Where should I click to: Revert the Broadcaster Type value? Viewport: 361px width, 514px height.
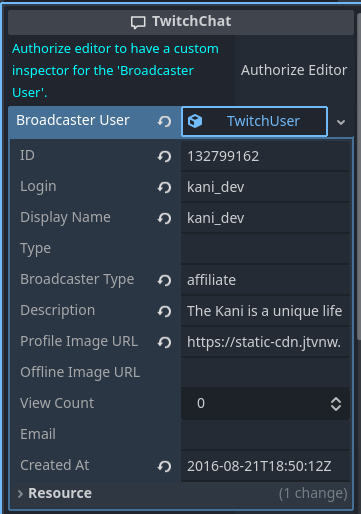[x=164, y=280]
